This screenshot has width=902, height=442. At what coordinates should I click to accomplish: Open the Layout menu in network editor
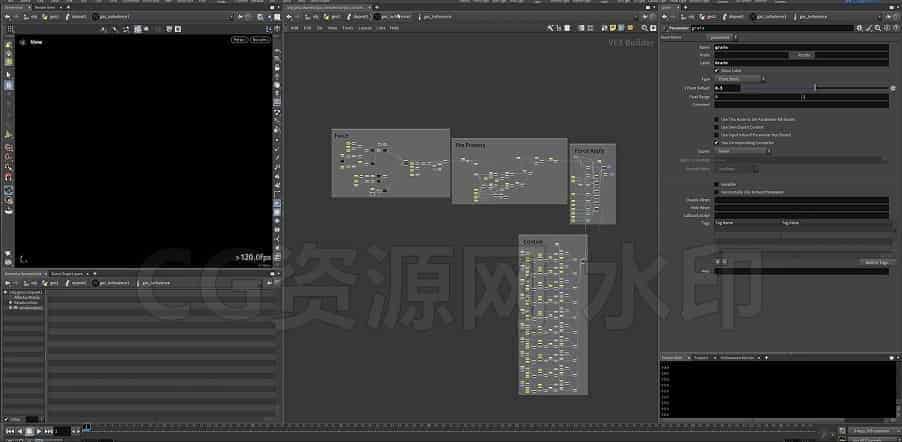click(365, 28)
